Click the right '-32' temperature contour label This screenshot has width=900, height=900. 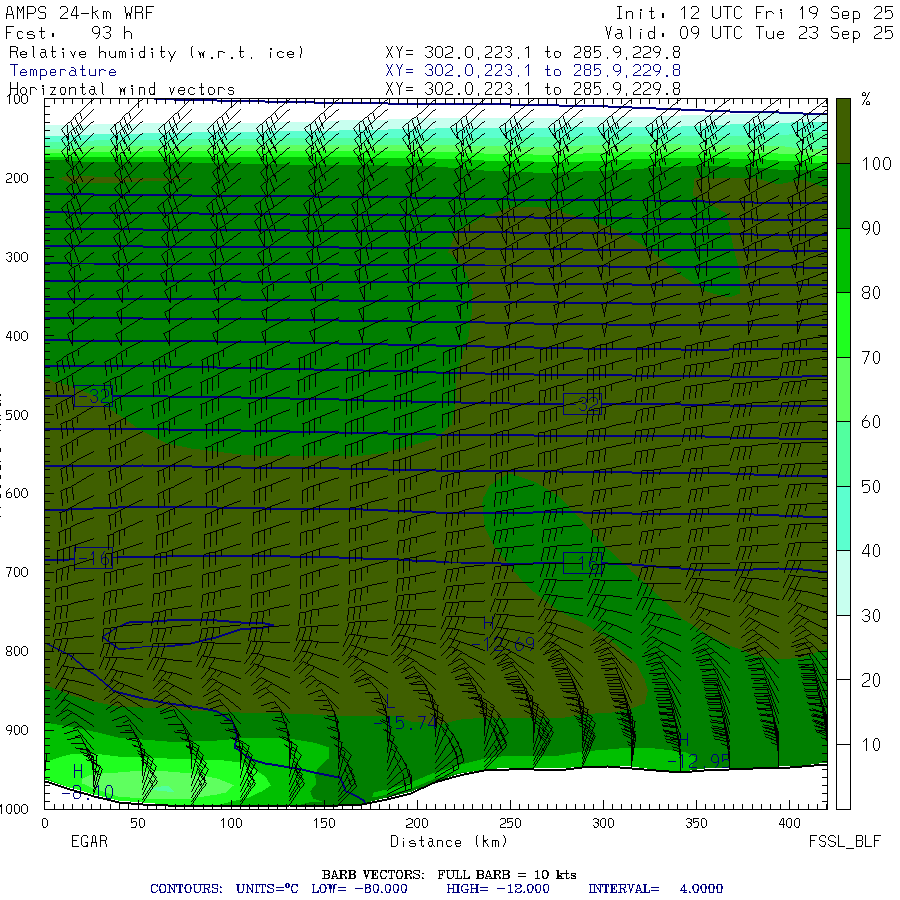pos(582,404)
